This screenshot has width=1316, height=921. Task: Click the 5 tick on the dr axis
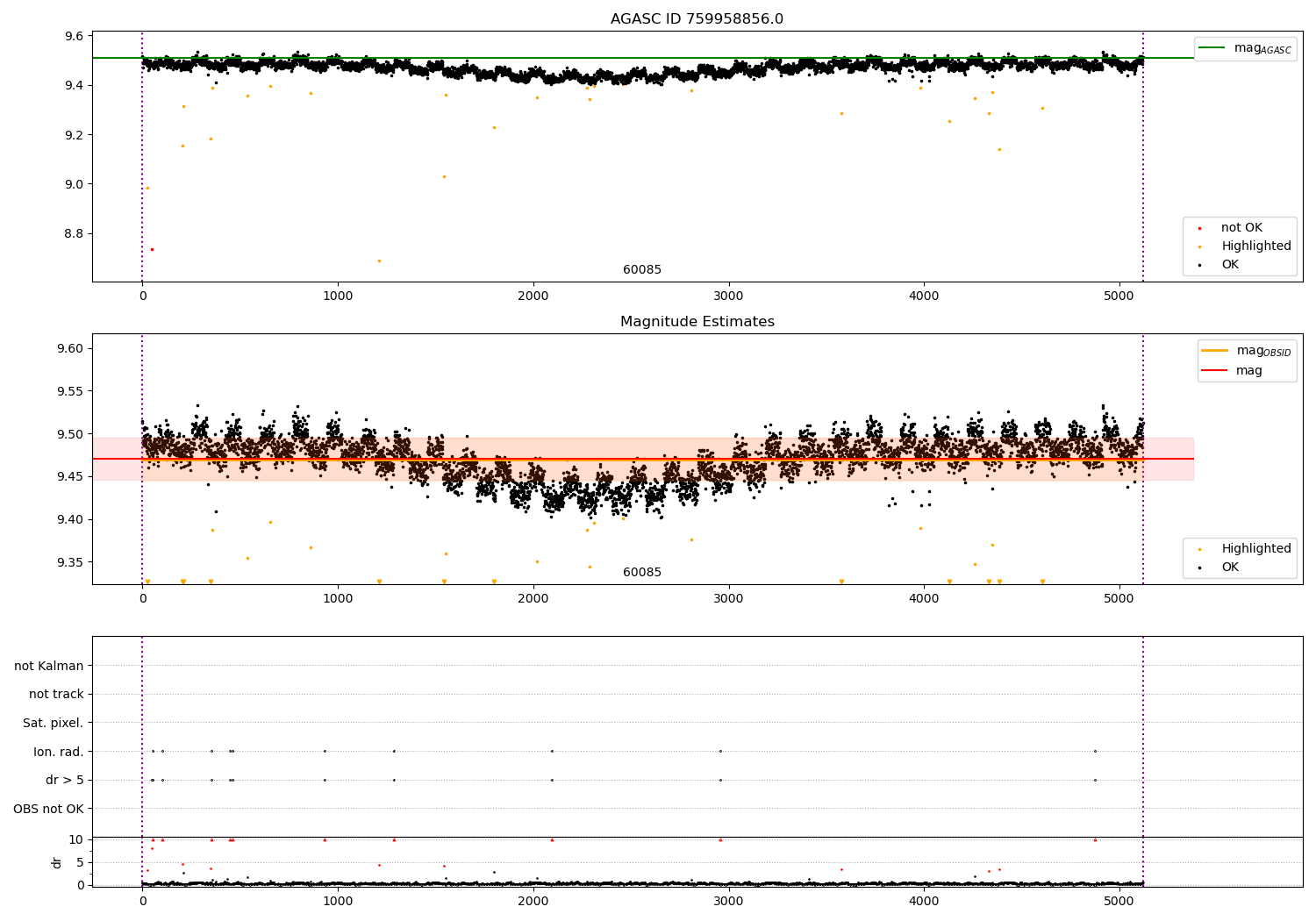80,863
